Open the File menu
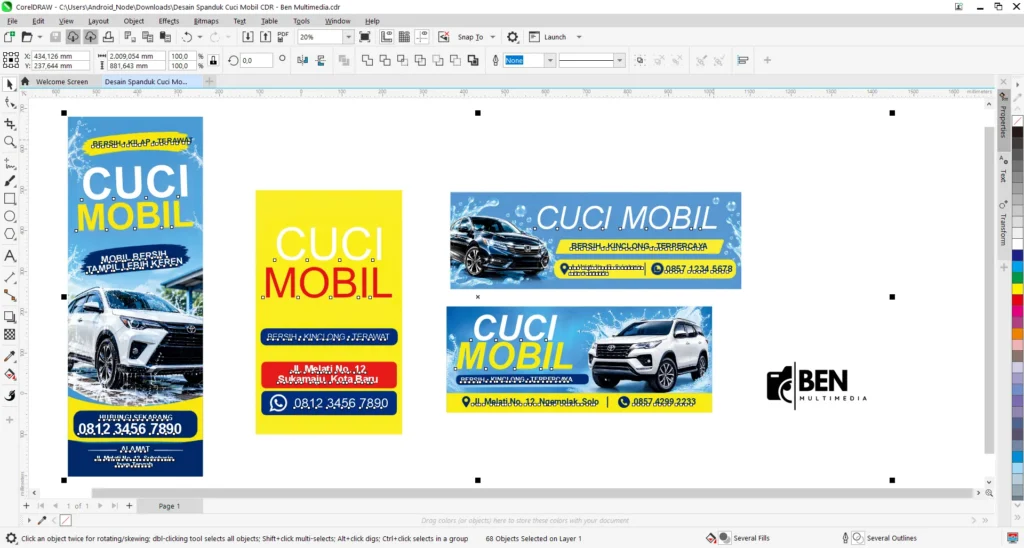The image size is (1024, 548). [12, 21]
